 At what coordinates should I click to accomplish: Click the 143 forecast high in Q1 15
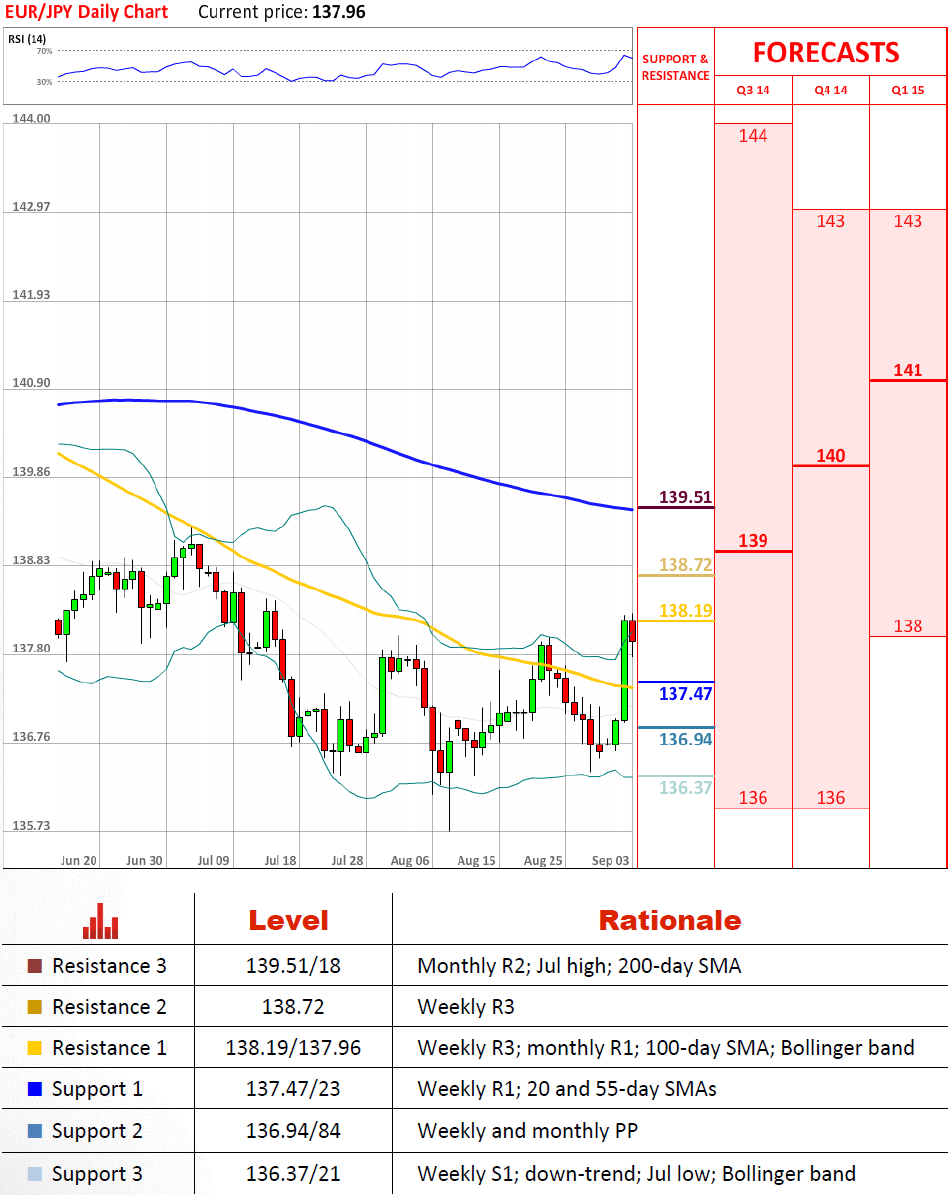coord(908,221)
